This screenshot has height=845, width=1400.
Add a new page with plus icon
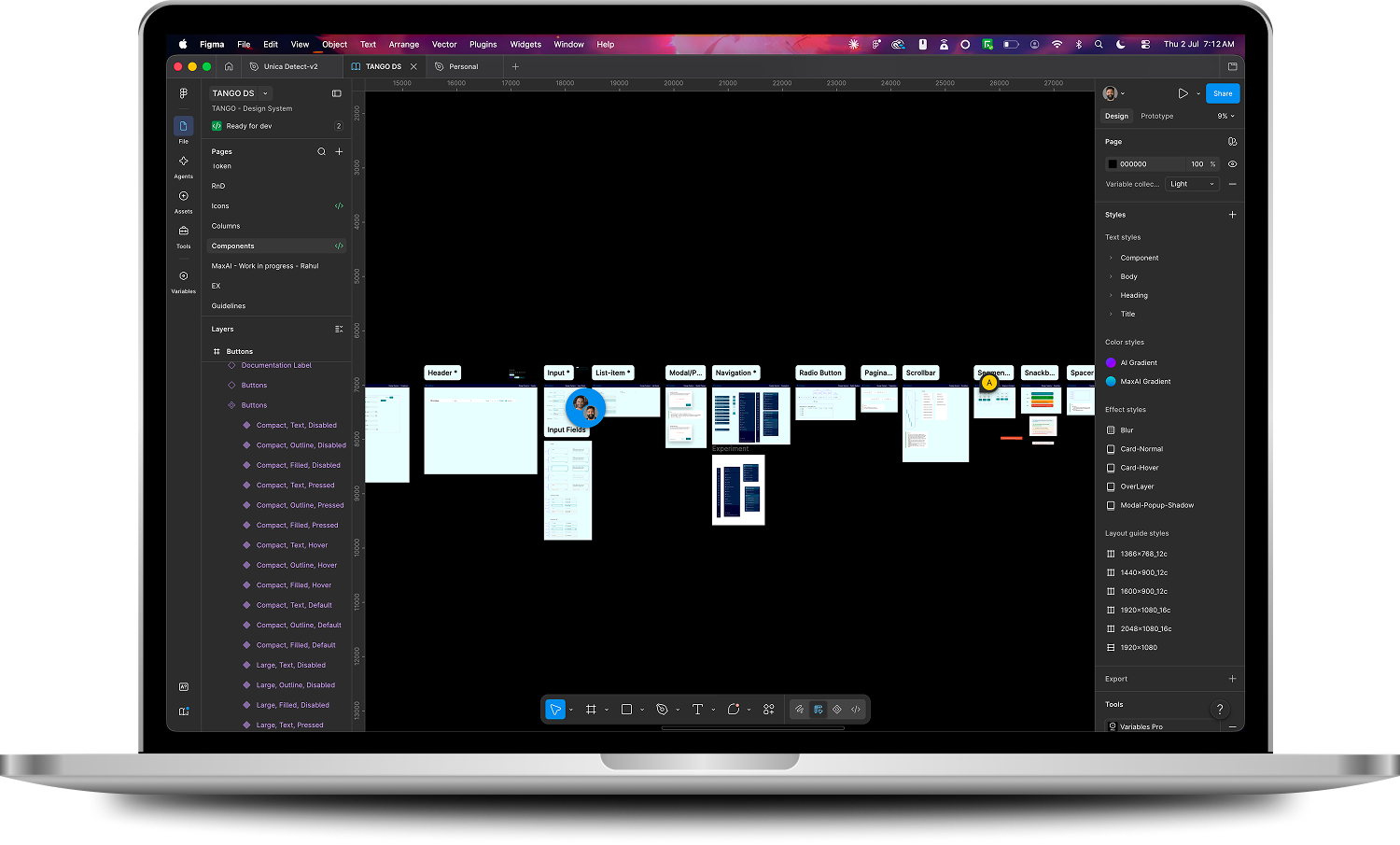[x=339, y=151]
